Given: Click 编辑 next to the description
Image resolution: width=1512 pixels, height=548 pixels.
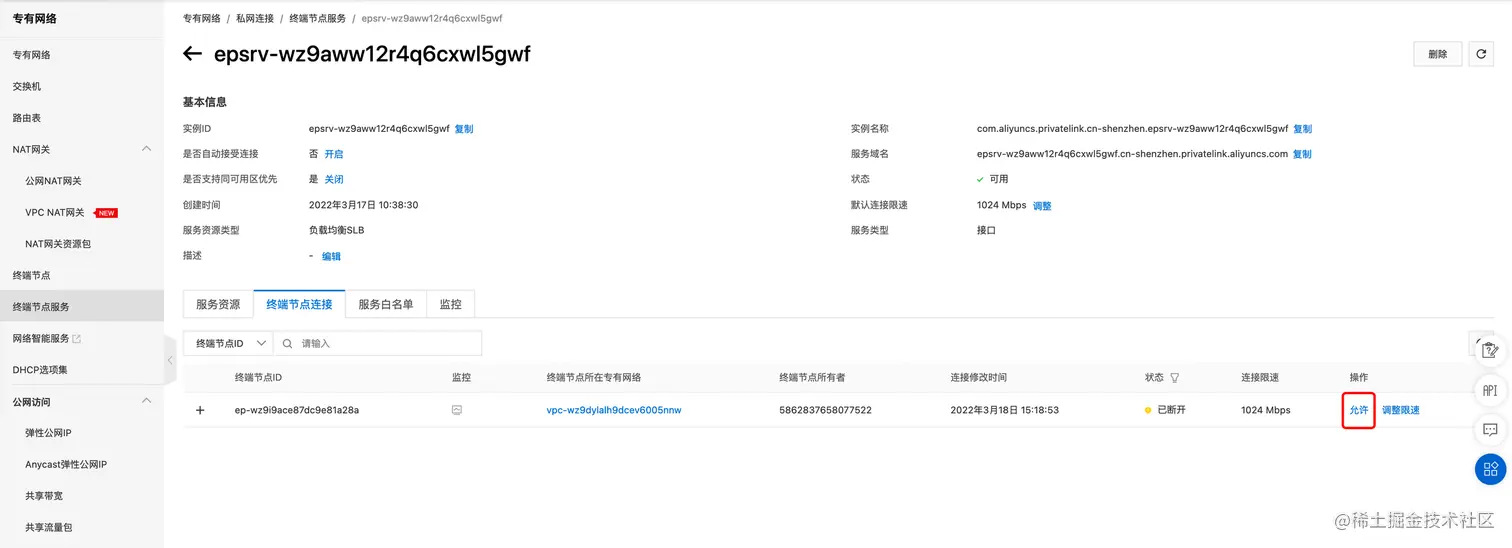Looking at the screenshot, I should 331,256.
